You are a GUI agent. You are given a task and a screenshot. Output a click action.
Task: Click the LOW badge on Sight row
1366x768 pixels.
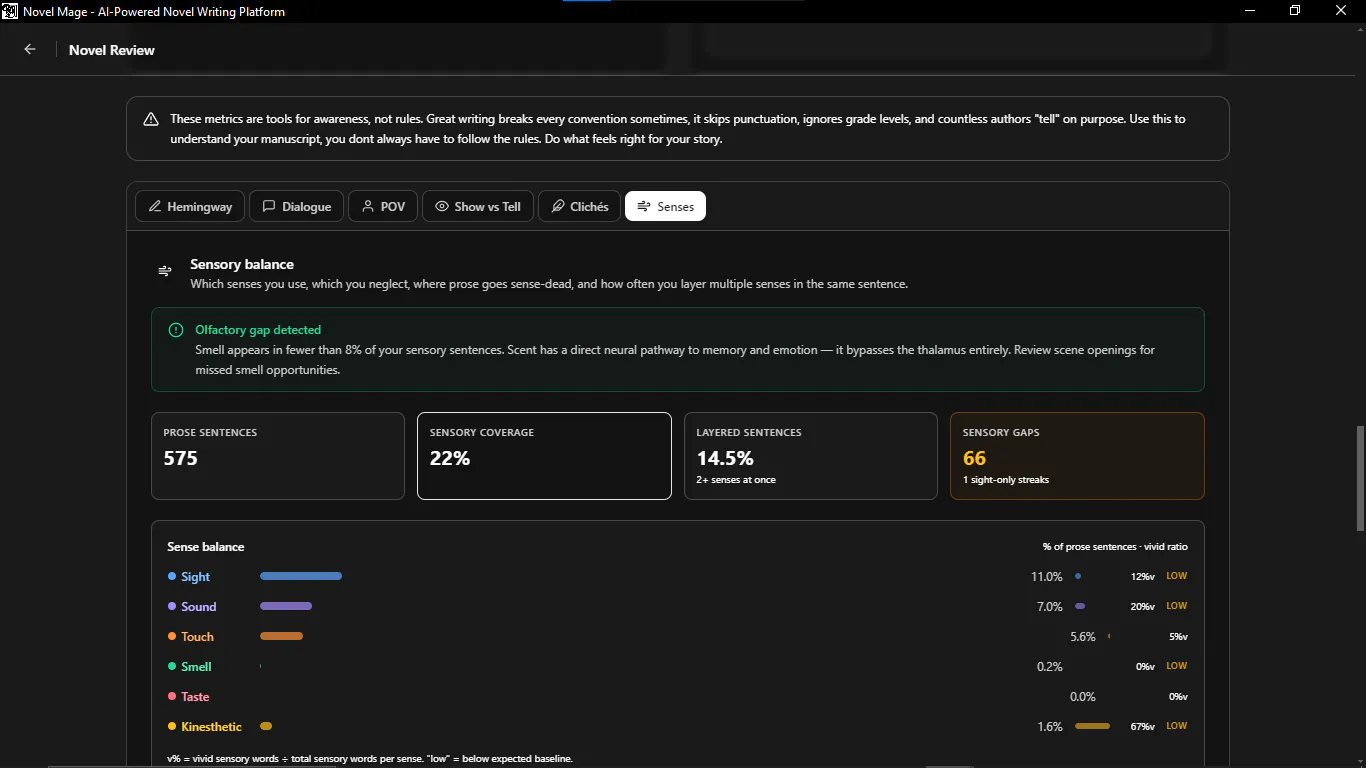coord(1177,576)
